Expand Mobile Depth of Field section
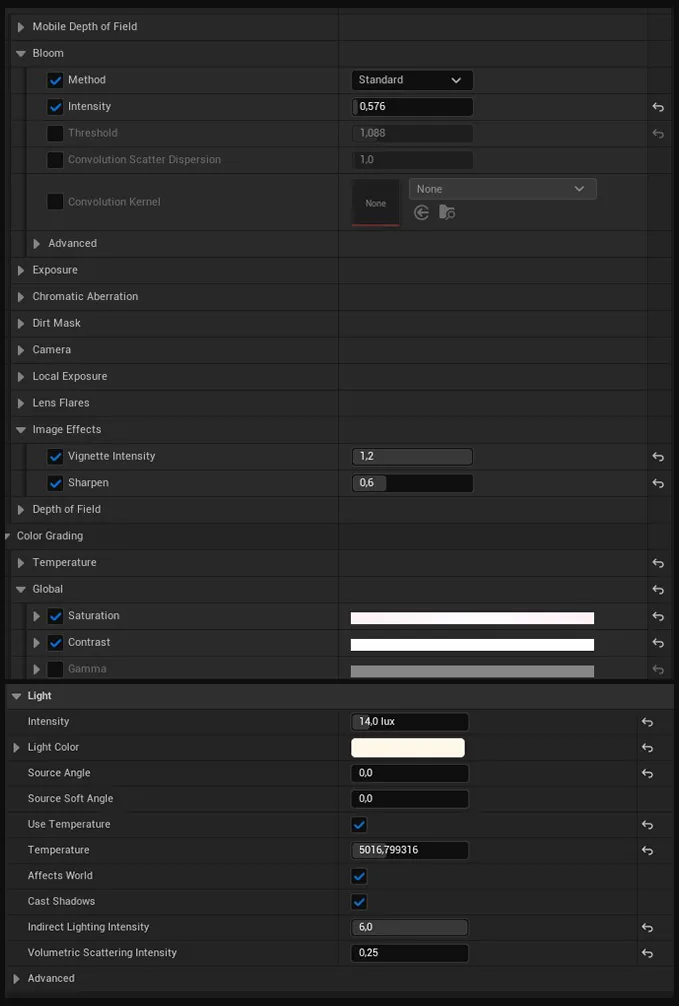 point(21,27)
